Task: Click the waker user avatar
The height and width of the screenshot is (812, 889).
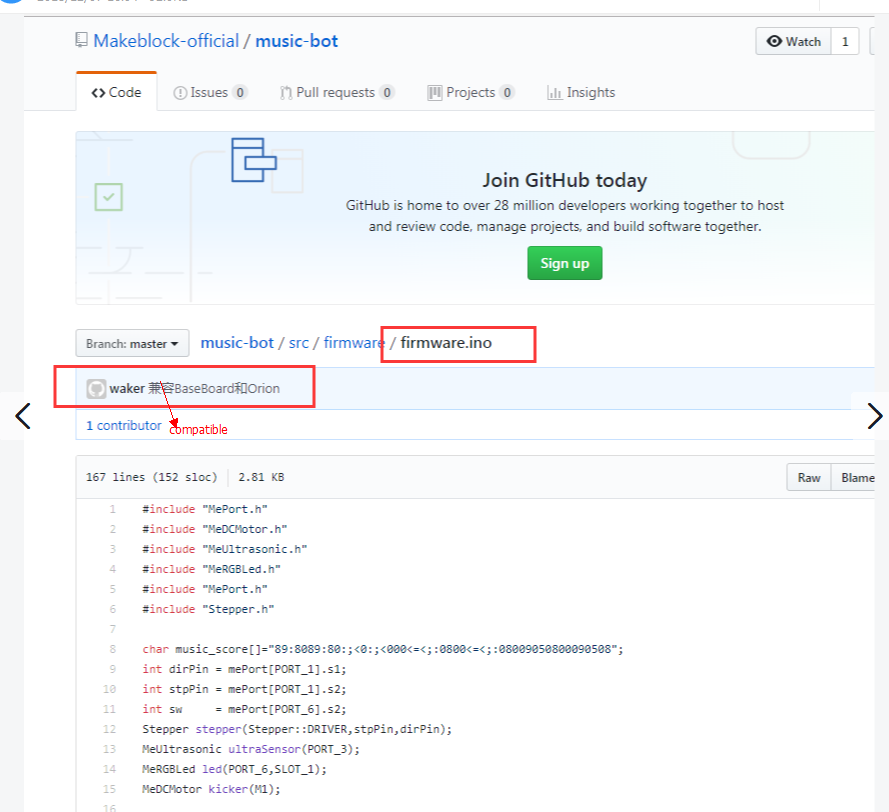Action: [96, 388]
